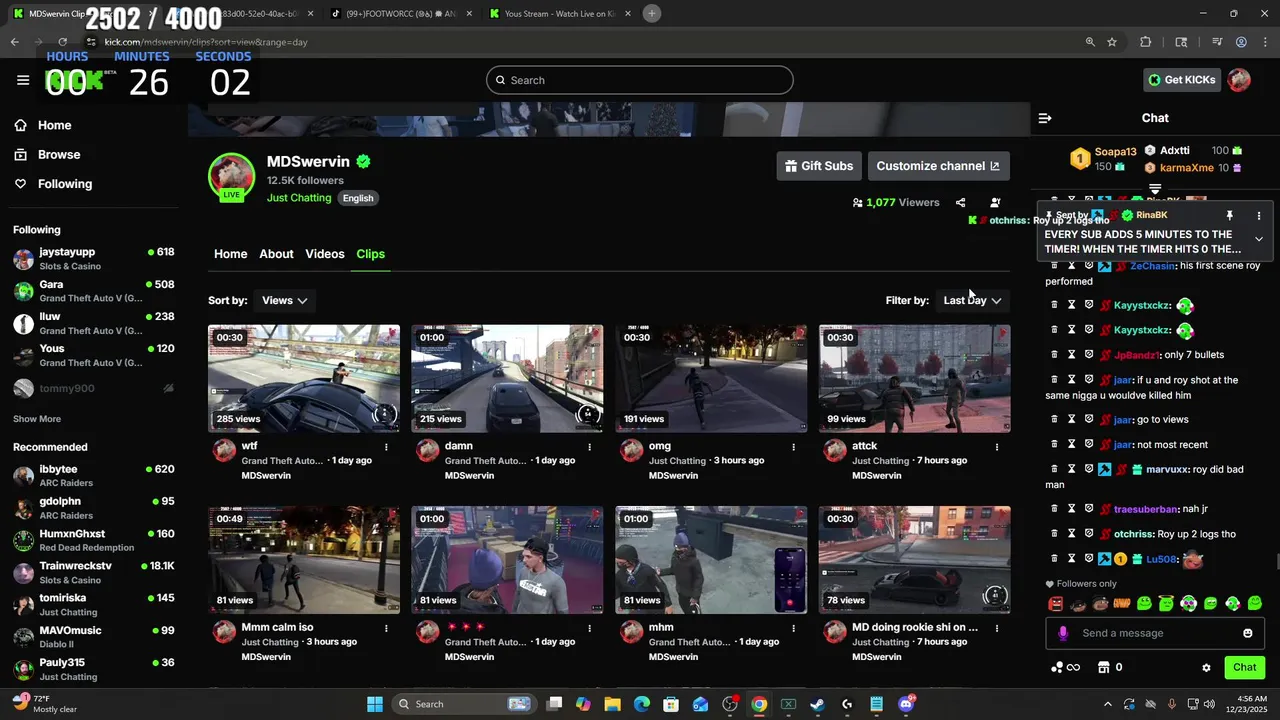Select the Clips tab
This screenshot has height=720, width=1280.
(x=370, y=254)
